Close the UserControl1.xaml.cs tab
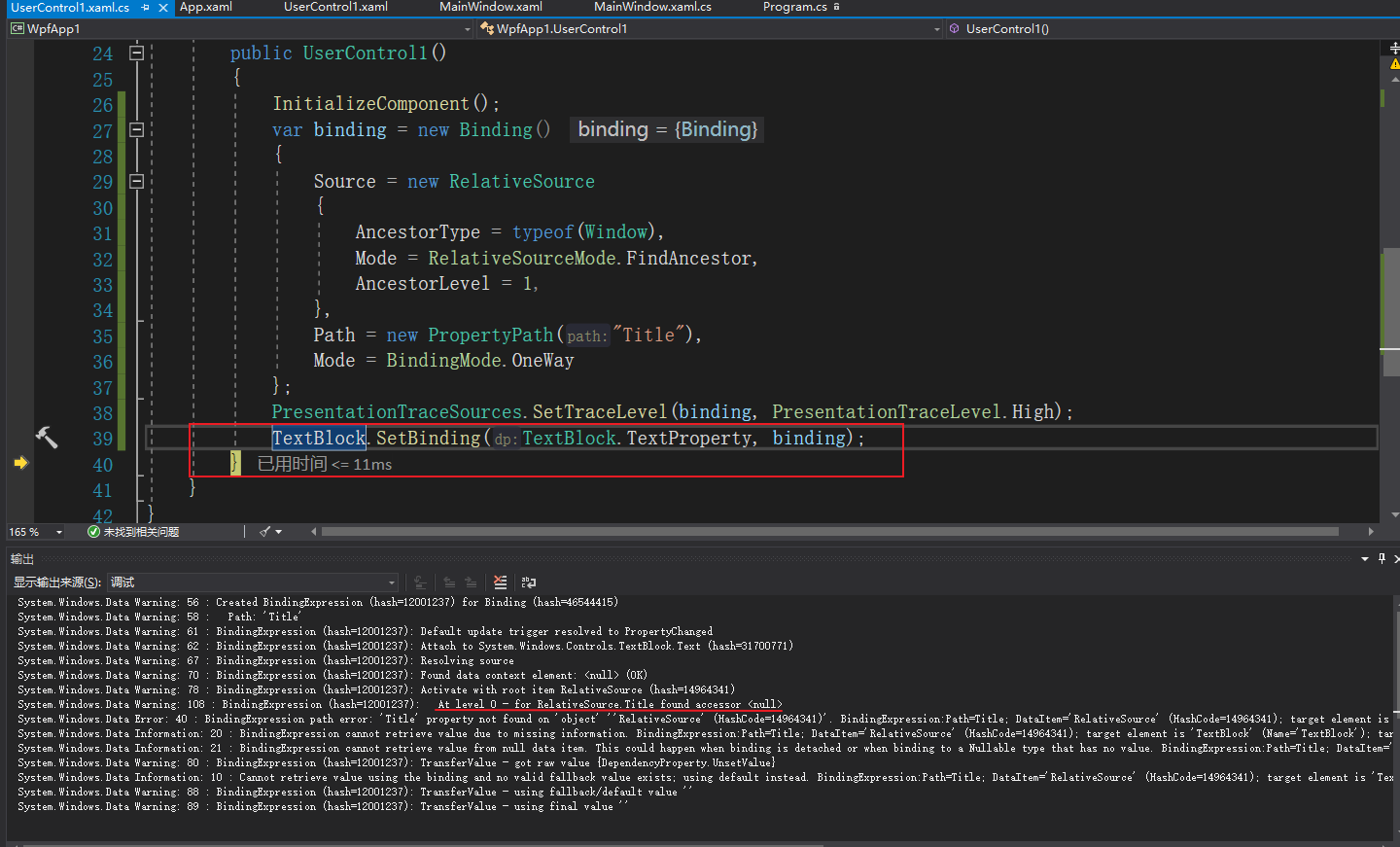1400x847 pixels. click(163, 8)
